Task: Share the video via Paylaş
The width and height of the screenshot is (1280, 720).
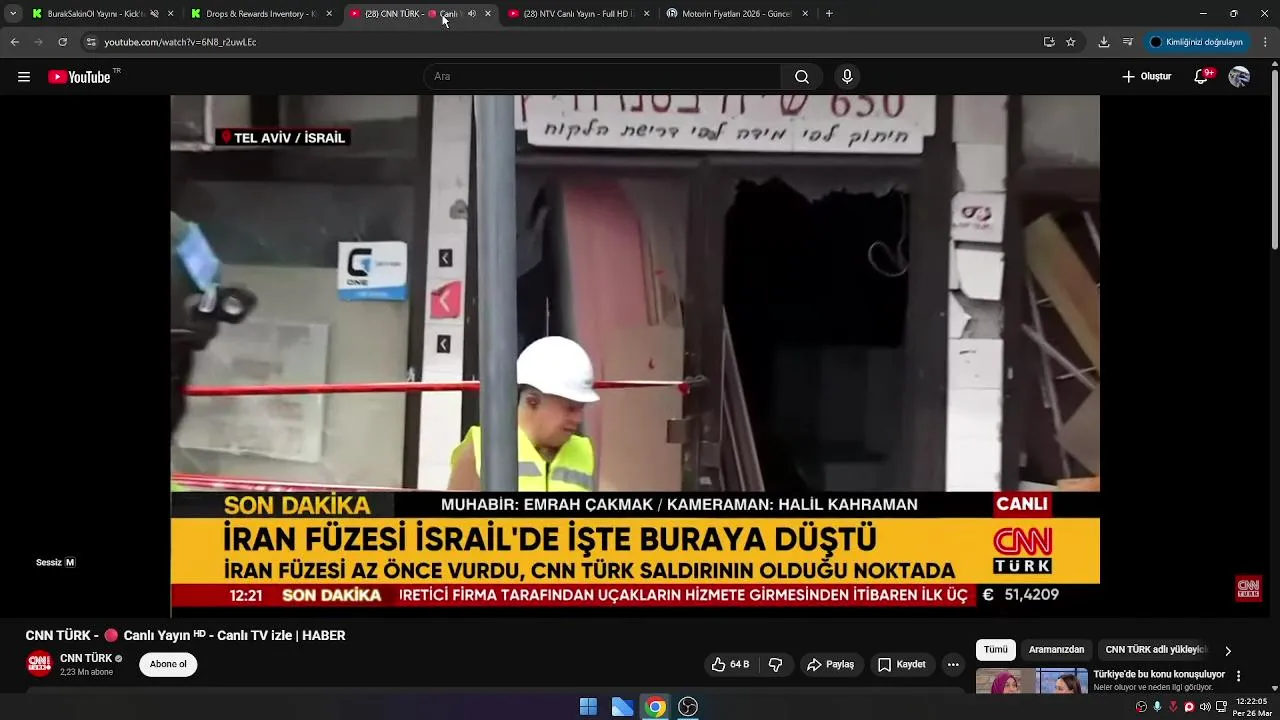Action: tap(830, 665)
